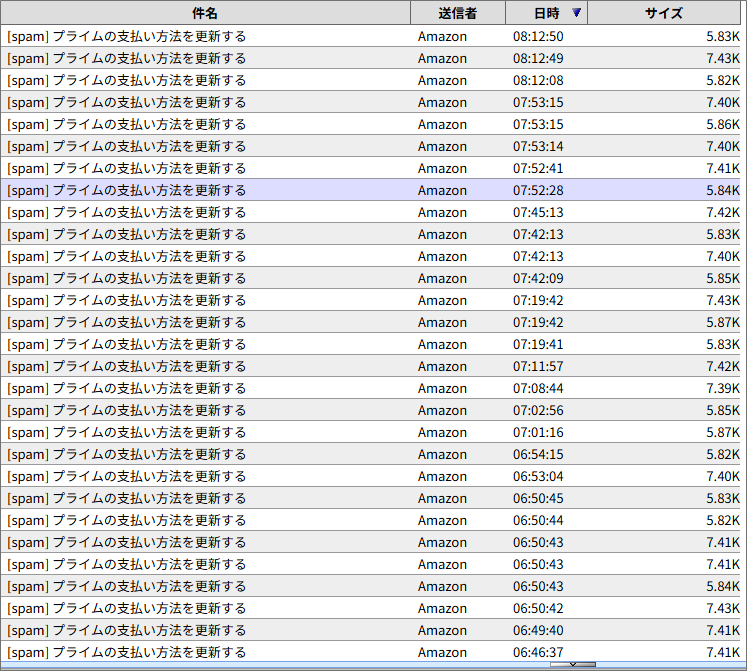747x671 pixels.
Task: Select the message received at 07:11:57
Action: 371,366
